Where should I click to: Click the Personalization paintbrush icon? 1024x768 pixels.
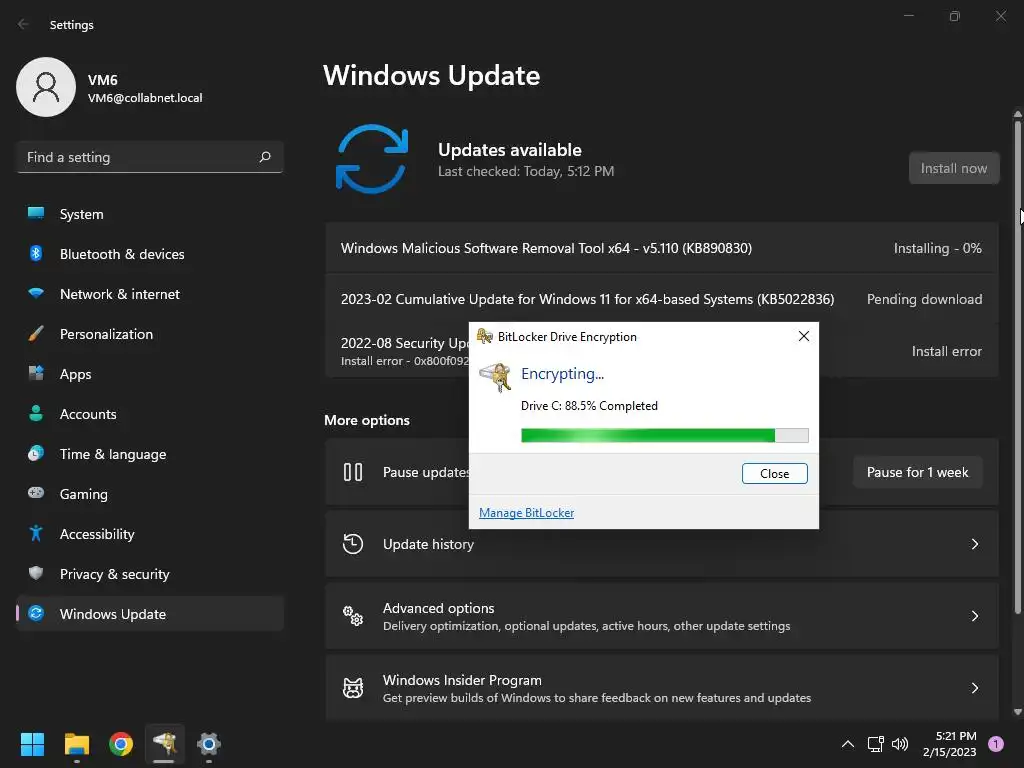click(36, 334)
